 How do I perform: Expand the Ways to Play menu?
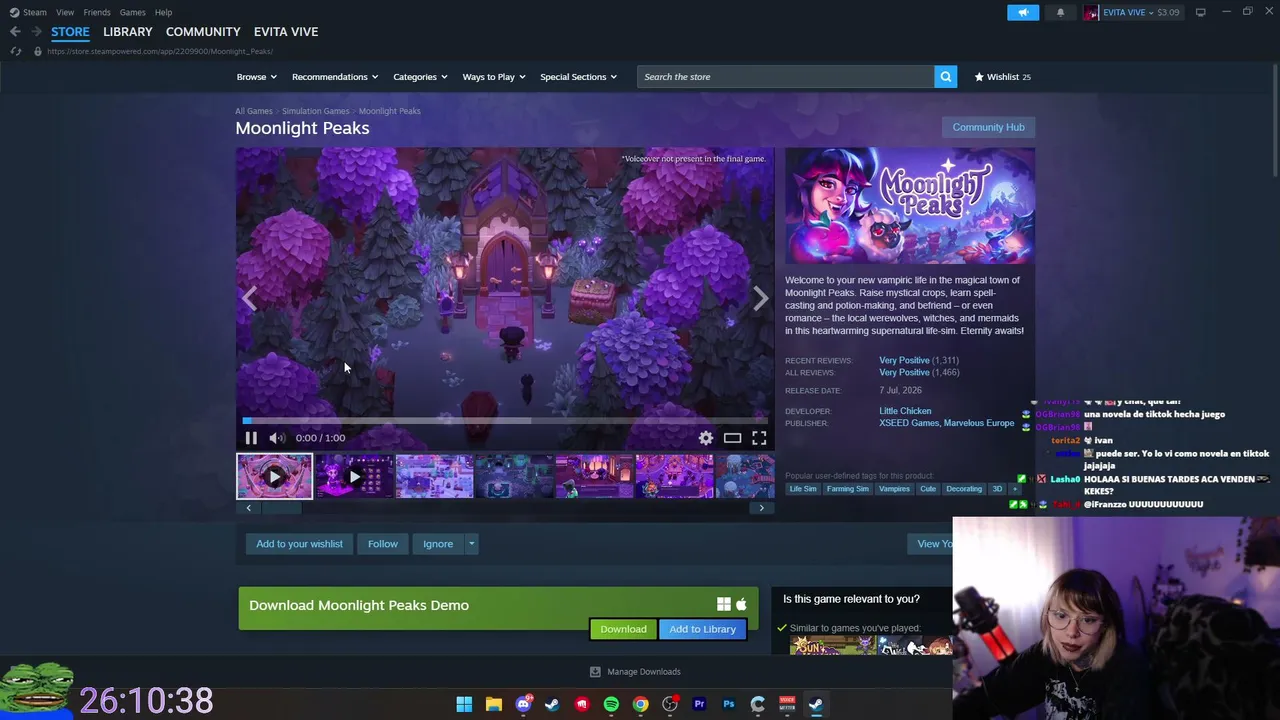(494, 77)
